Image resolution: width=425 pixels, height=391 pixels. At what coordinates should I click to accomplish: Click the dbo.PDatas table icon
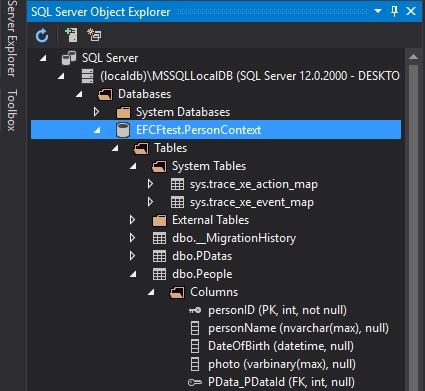159,256
